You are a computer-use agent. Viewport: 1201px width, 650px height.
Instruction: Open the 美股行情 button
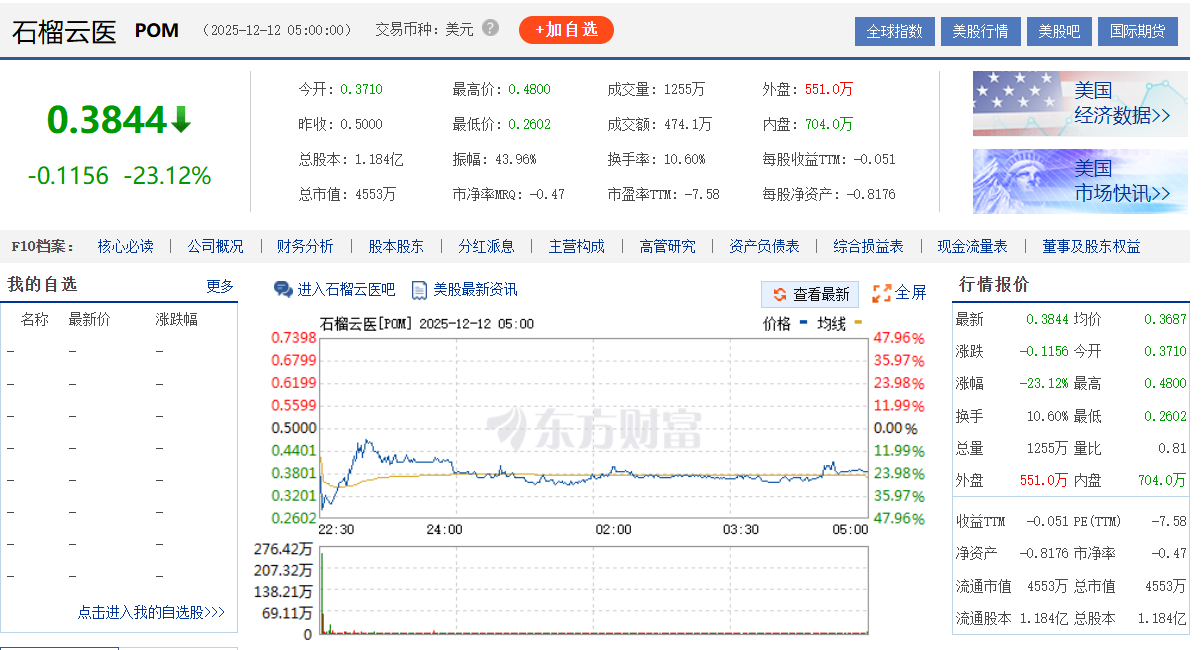tap(981, 31)
